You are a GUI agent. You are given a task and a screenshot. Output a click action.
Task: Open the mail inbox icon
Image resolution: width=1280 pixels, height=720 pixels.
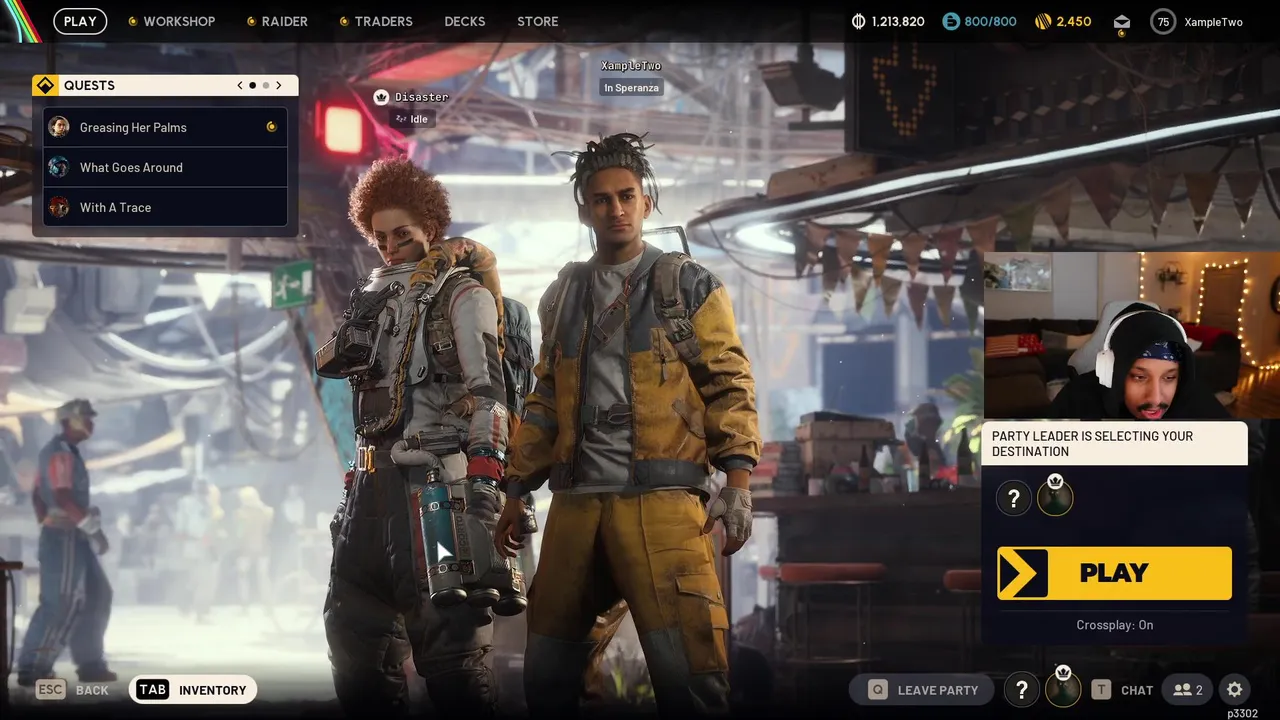click(1121, 22)
